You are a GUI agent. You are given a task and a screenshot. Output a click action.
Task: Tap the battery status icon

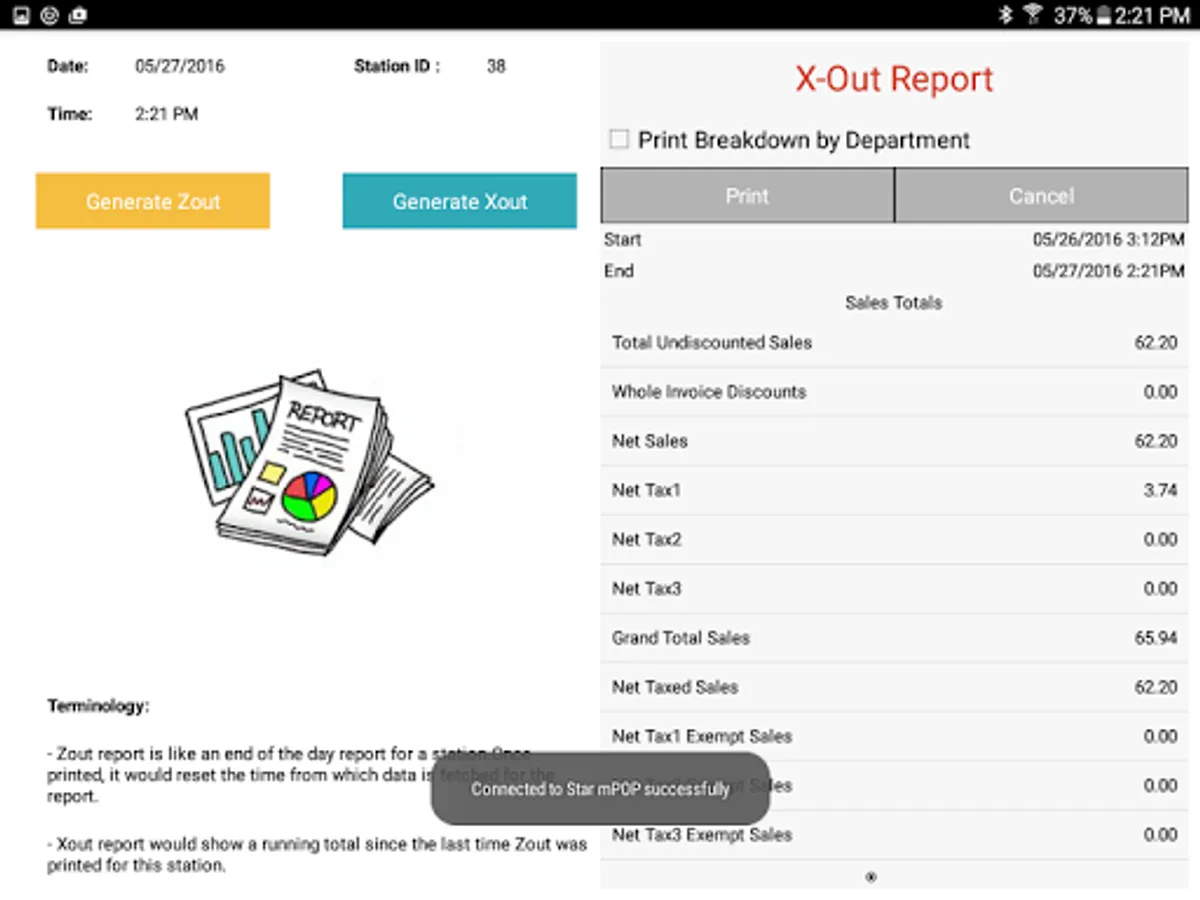1103,15
